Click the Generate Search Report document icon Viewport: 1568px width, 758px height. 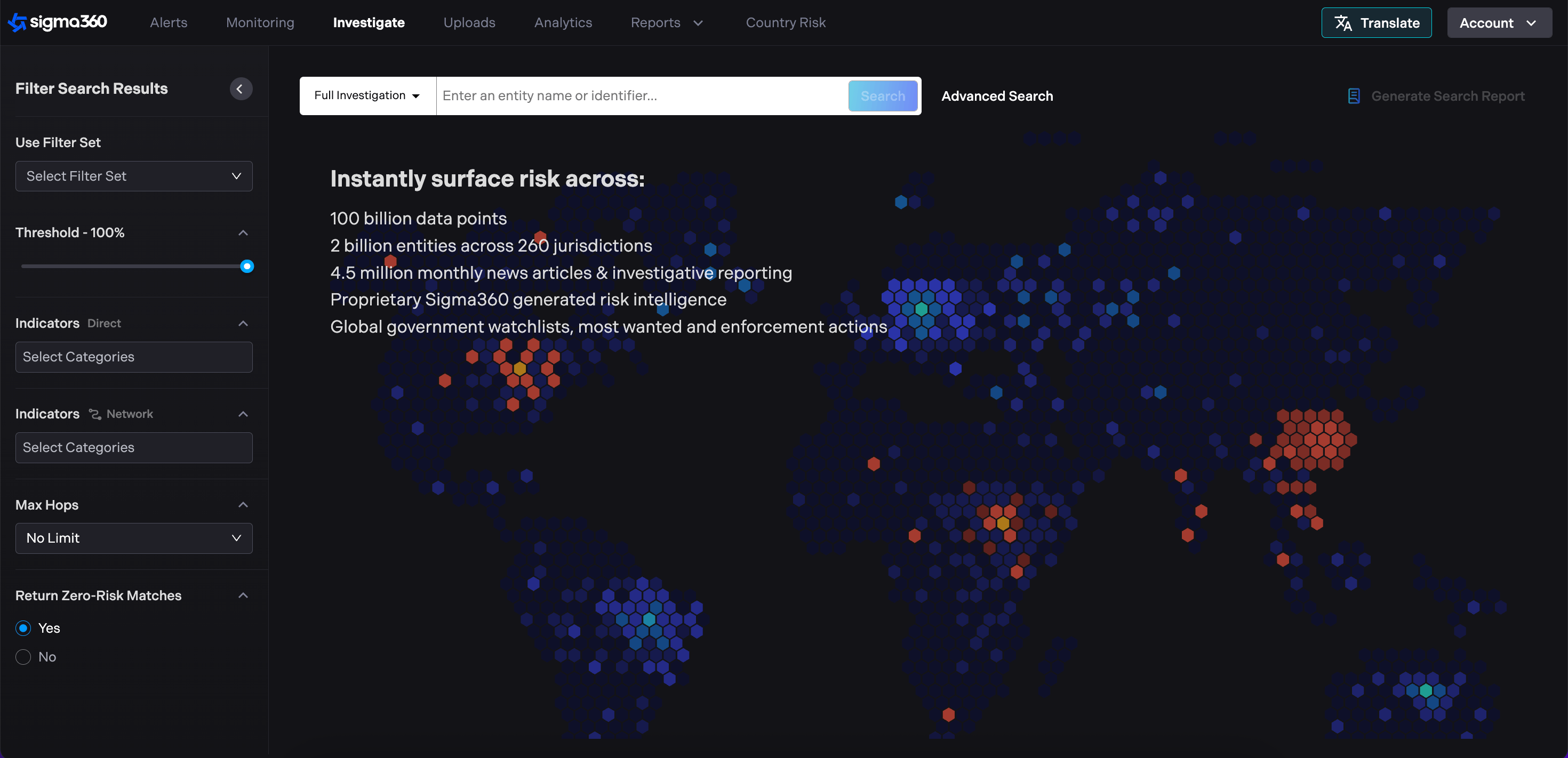tap(1354, 96)
